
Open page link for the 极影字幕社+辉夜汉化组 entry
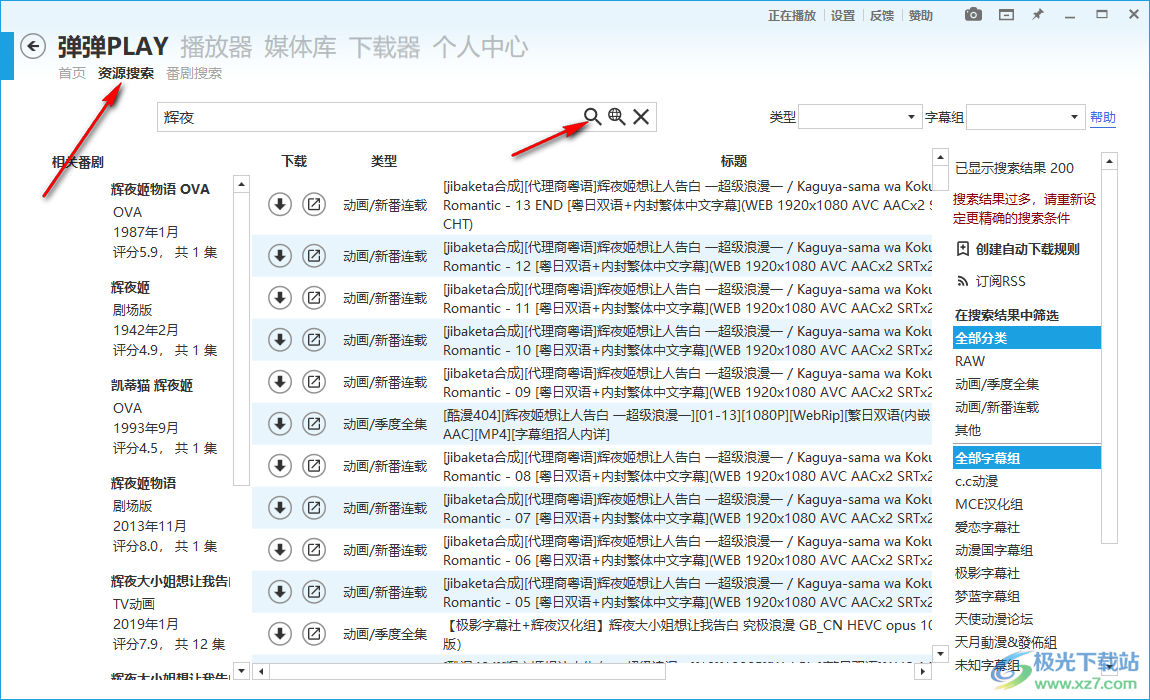point(314,634)
